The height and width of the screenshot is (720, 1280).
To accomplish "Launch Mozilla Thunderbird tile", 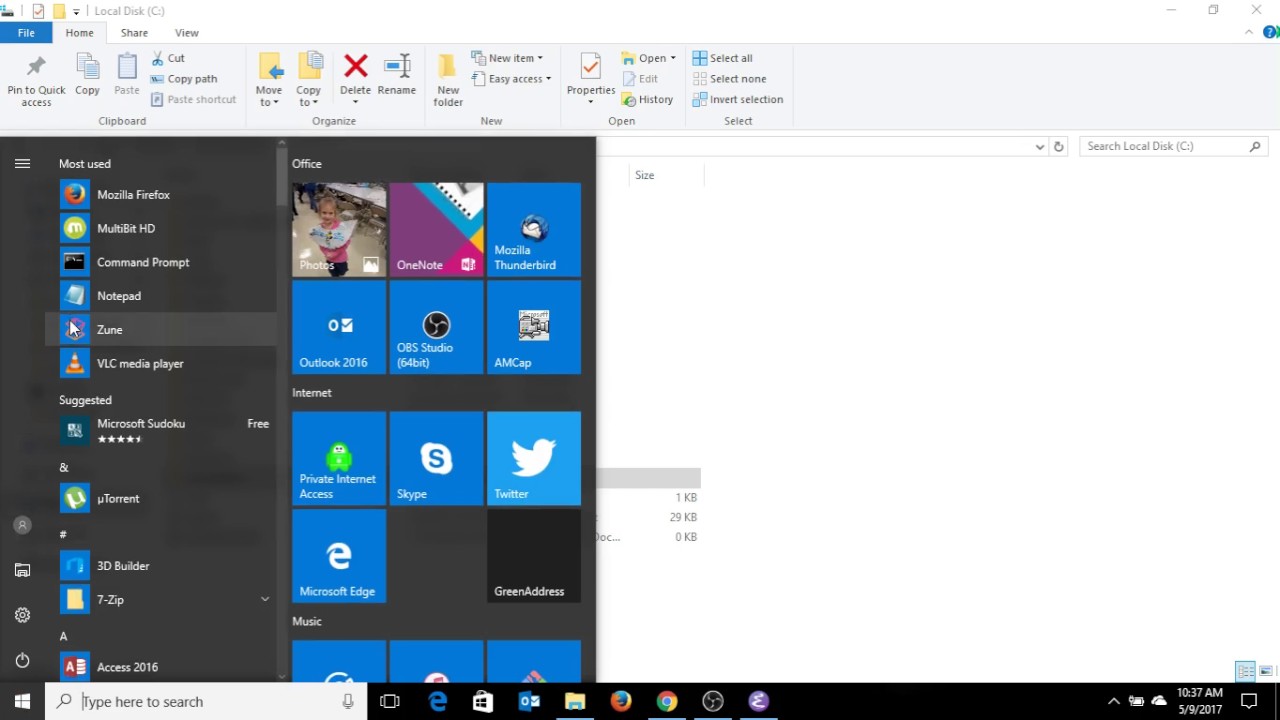I will click(x=534, y=230).
